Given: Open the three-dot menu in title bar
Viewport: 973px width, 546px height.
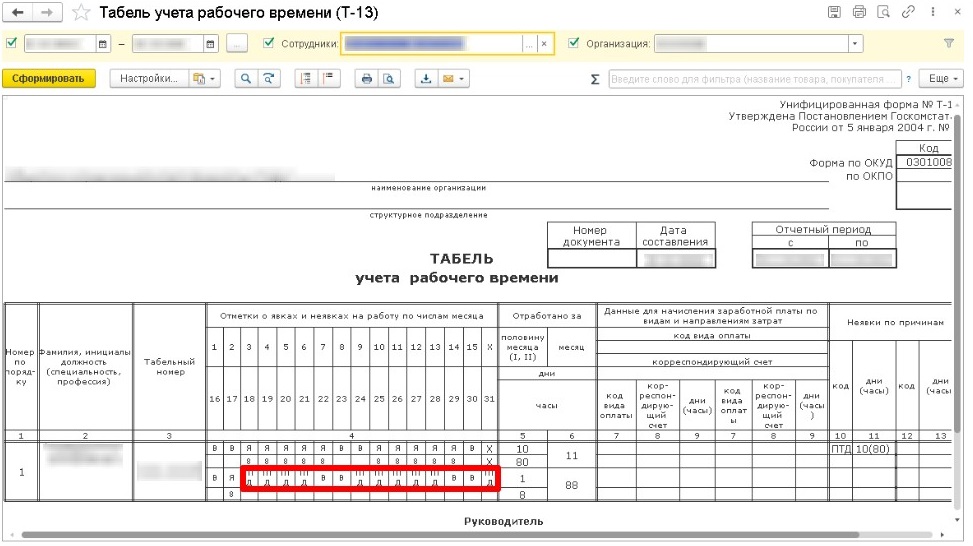Looking at the screenshot, I should pos(933,11).
